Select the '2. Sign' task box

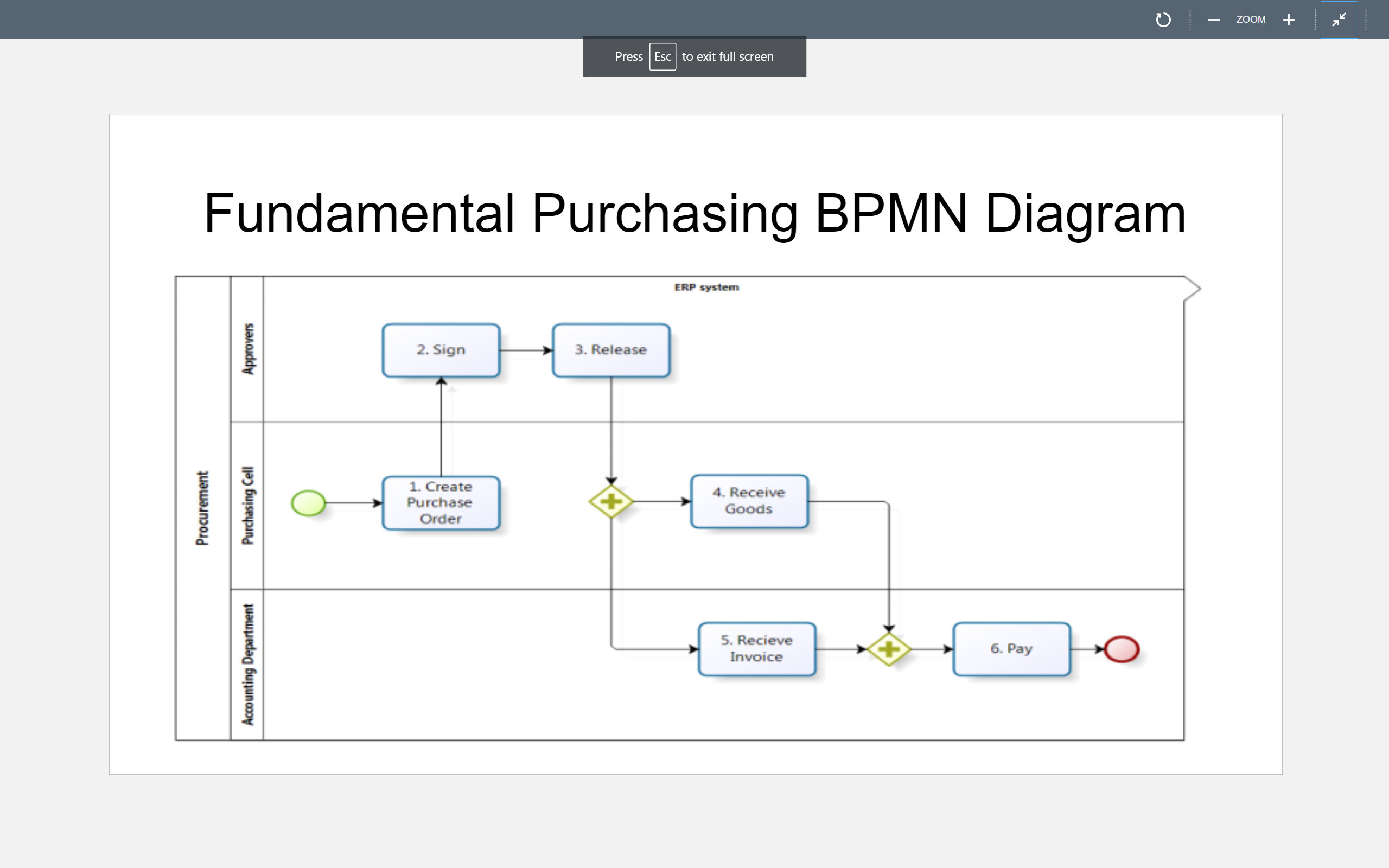coord(441,350)
